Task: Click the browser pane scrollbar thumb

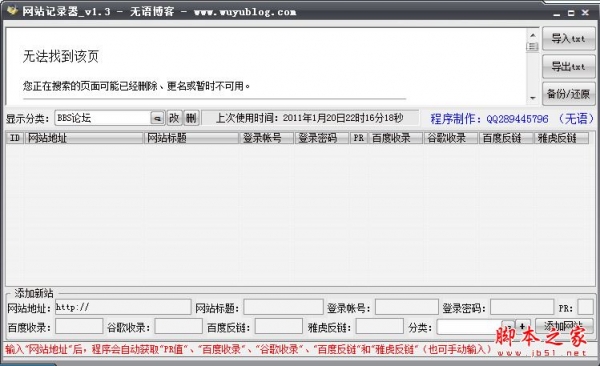Action: [x=533, y=46]
